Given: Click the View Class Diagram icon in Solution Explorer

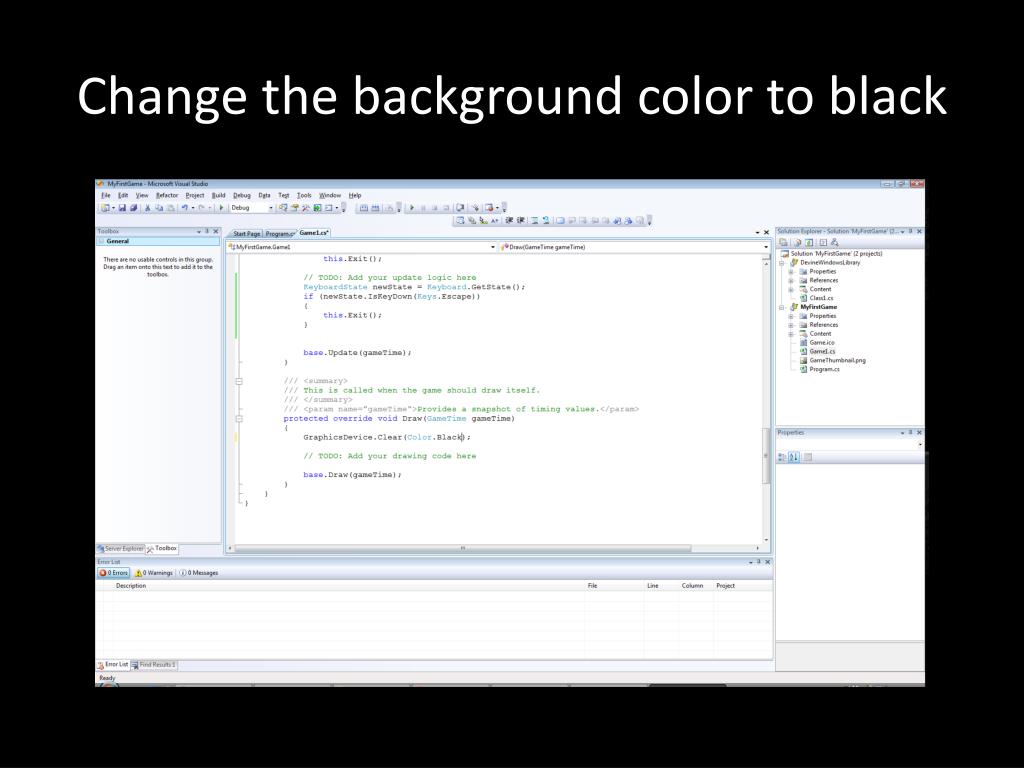Looking at the screenshot, I should tap(835, 242).
